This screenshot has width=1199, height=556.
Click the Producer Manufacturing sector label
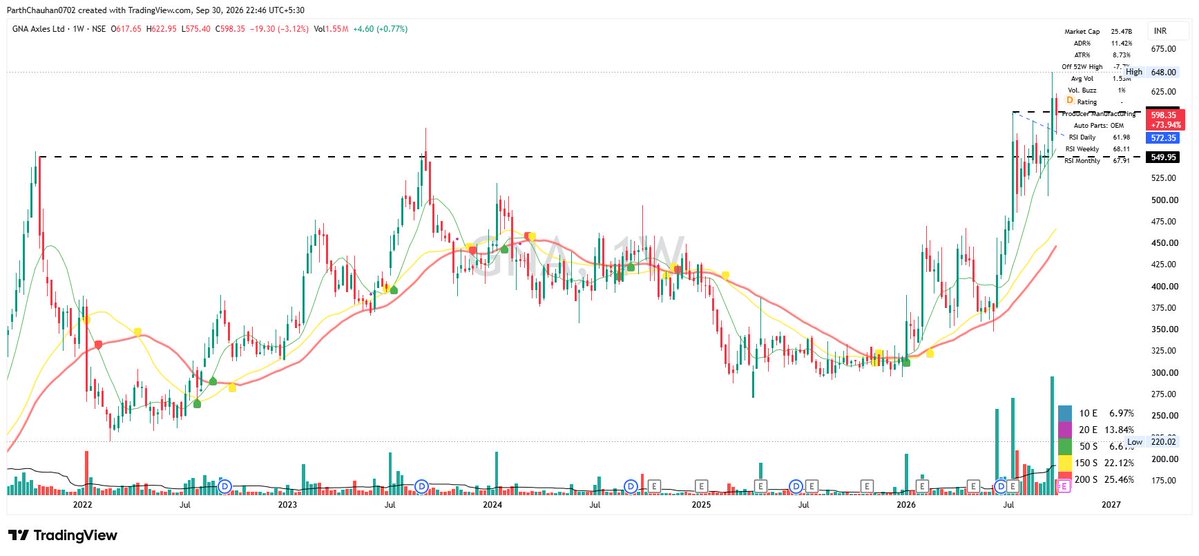tap(1098, 113)
